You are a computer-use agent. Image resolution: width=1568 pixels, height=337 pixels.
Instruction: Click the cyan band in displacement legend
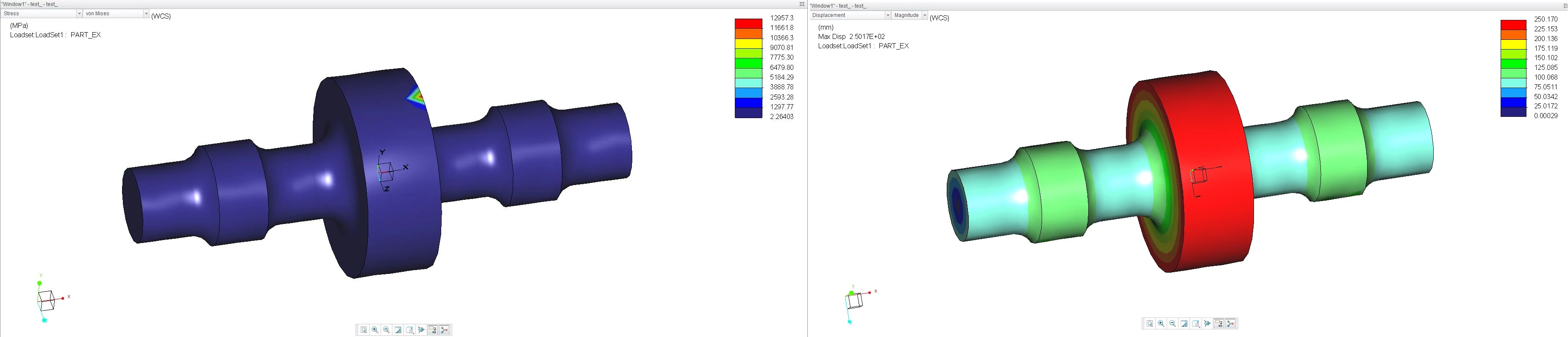[1513, 83]
